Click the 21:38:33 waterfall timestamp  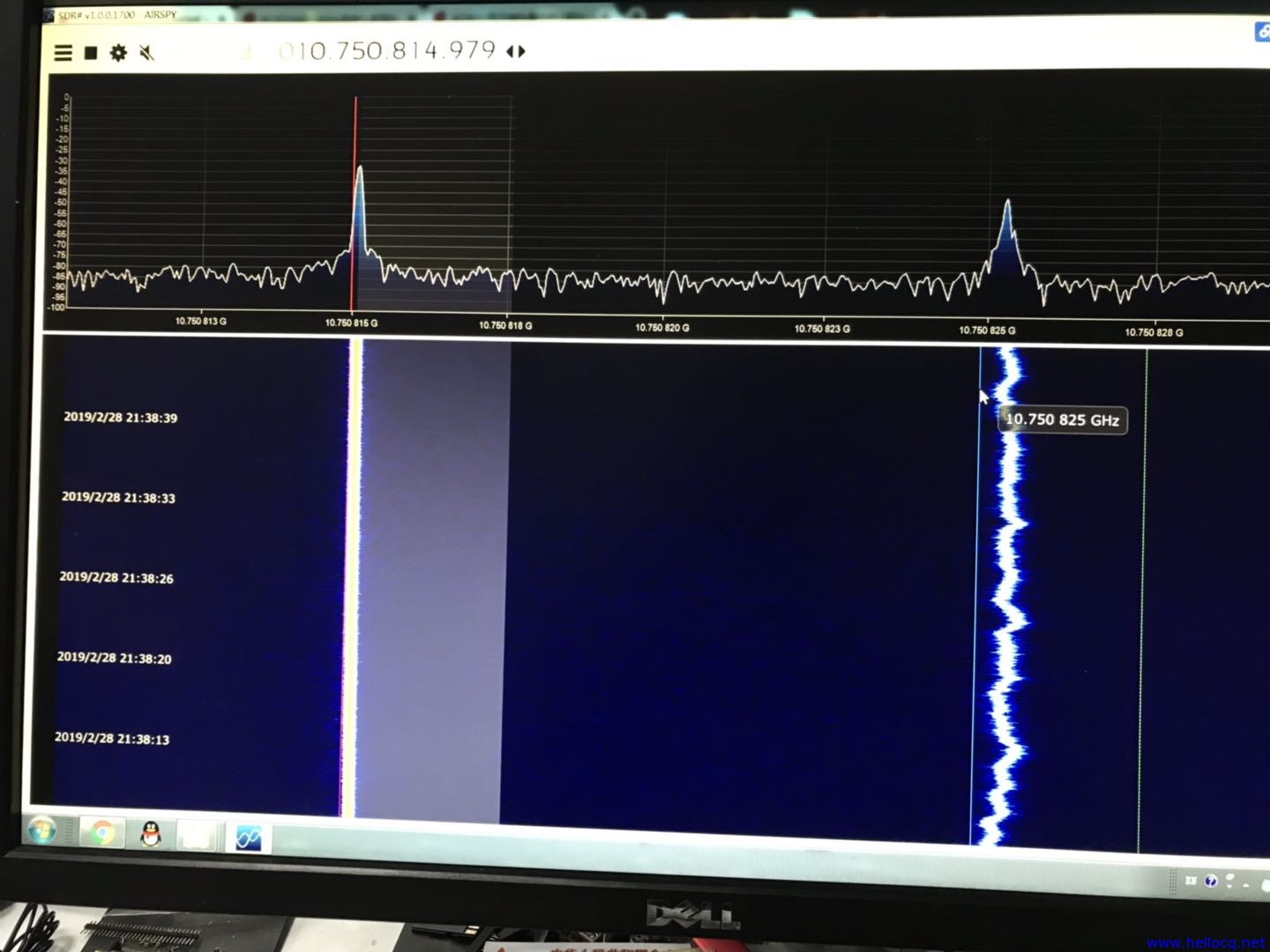coord(118,497)
